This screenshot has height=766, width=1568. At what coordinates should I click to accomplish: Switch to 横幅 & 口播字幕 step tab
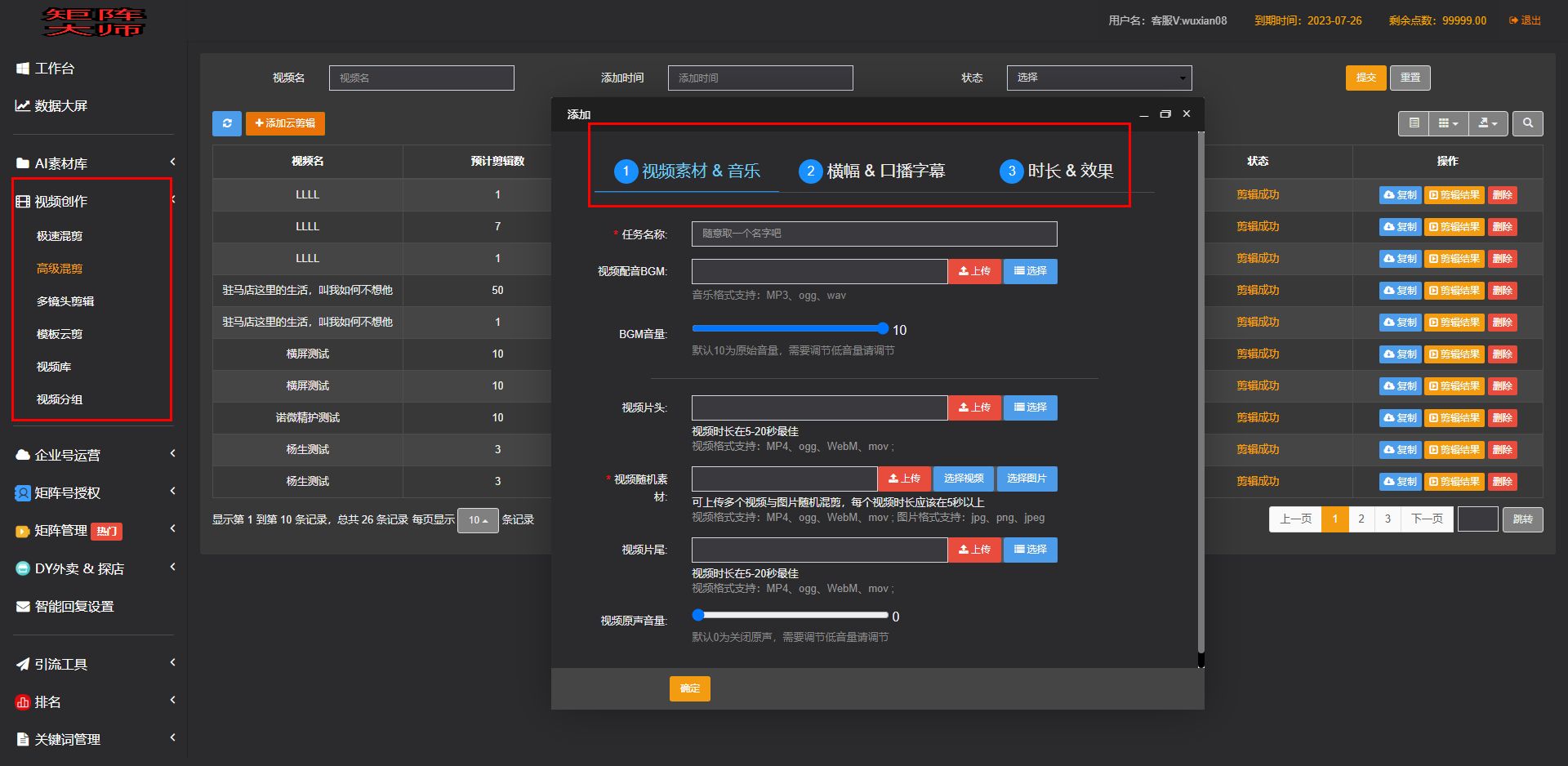click(871, 171)
